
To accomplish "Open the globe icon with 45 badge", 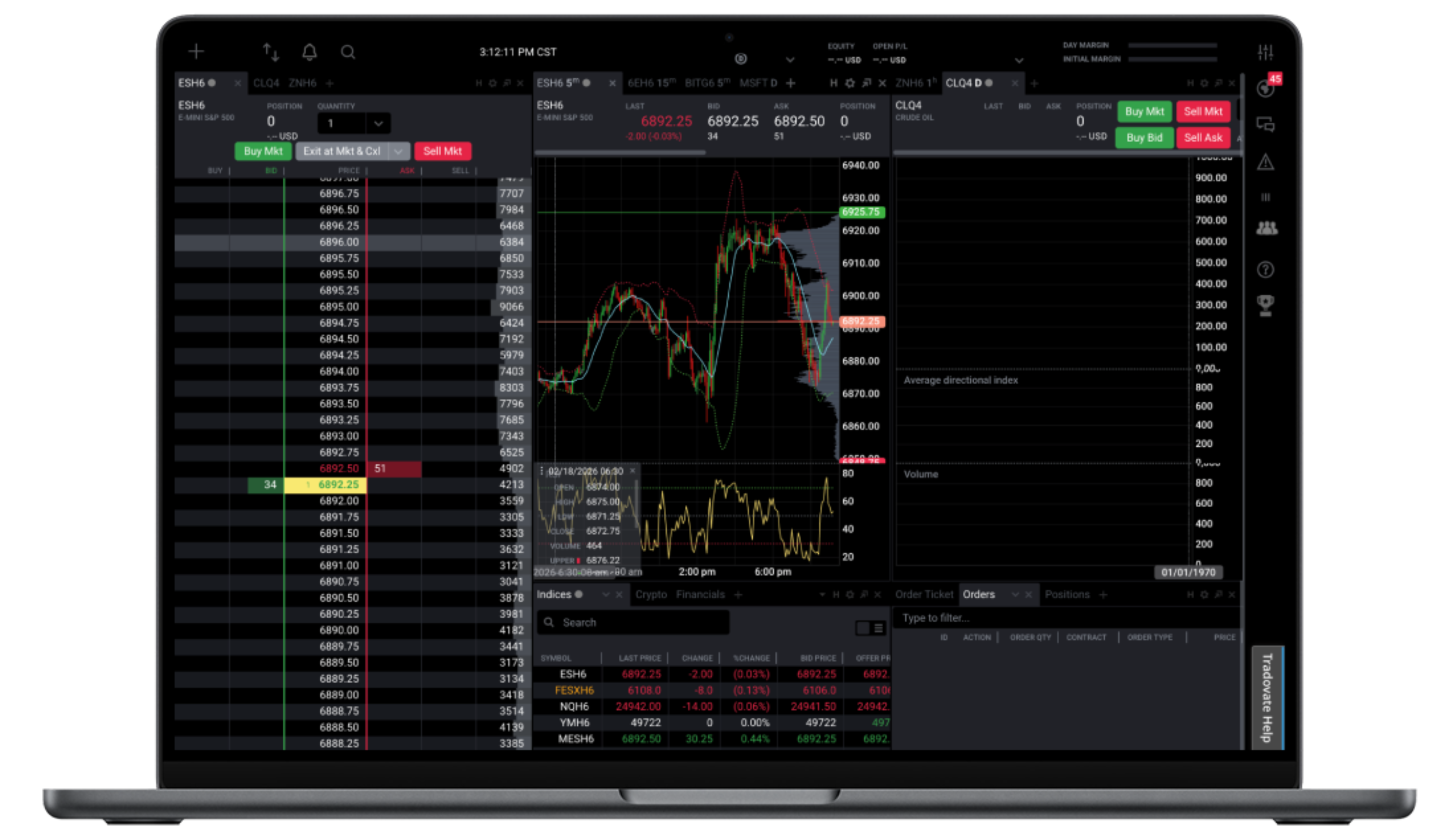I will 1265,89.
